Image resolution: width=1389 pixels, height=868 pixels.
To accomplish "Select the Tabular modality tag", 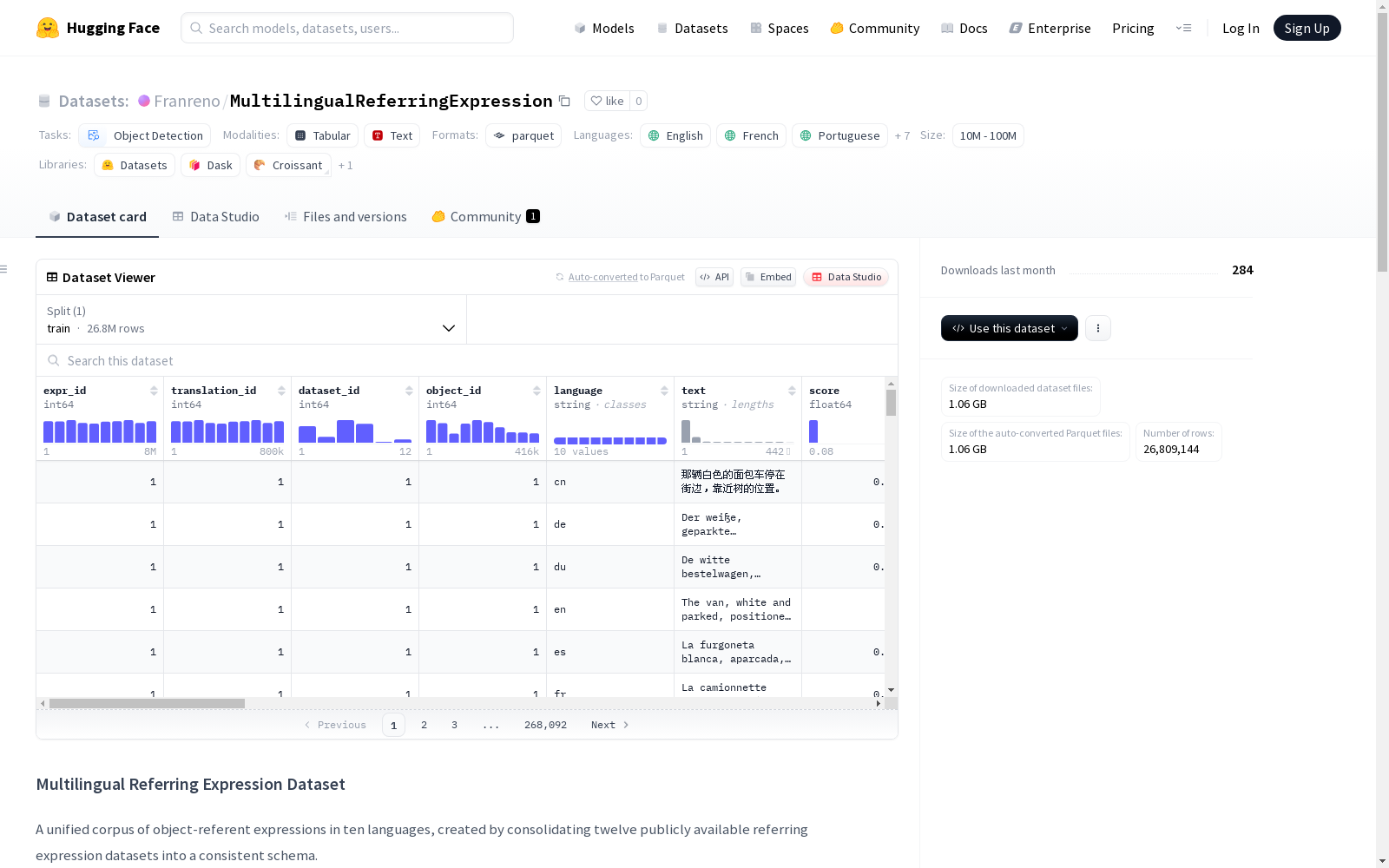I will pos(322,135).
